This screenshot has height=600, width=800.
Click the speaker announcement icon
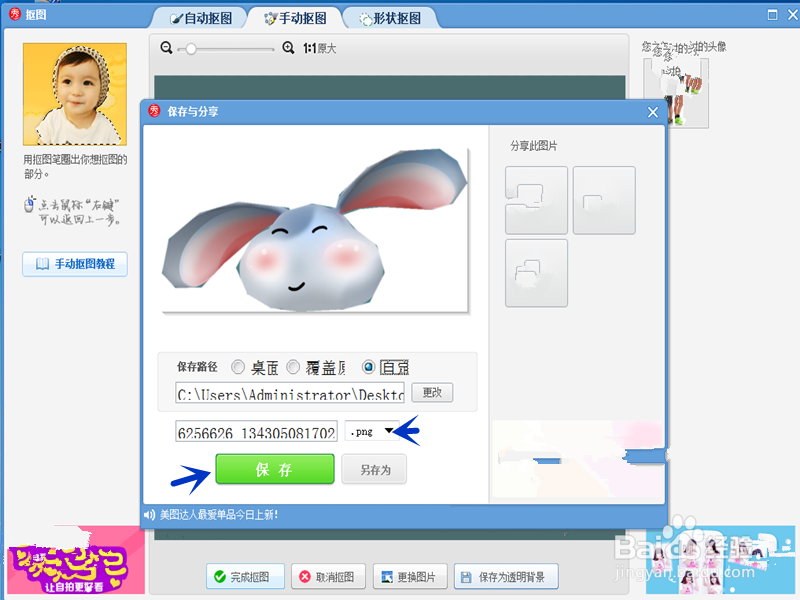tap(149, 515)
